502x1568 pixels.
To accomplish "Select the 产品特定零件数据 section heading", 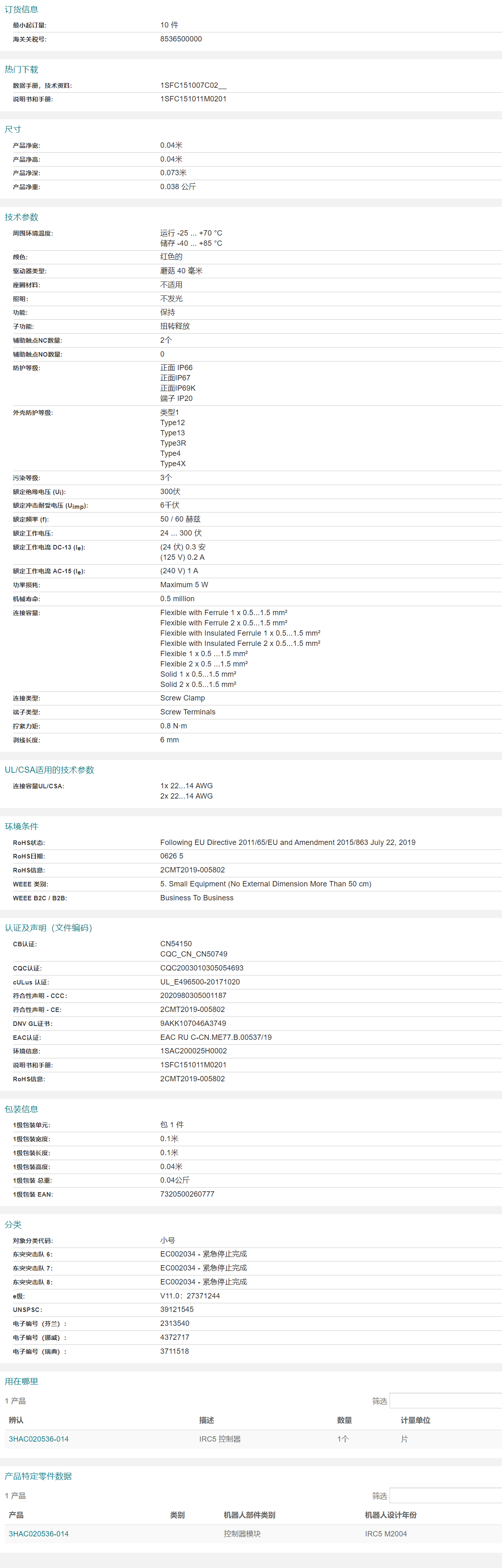I will tap(38, 1476).
